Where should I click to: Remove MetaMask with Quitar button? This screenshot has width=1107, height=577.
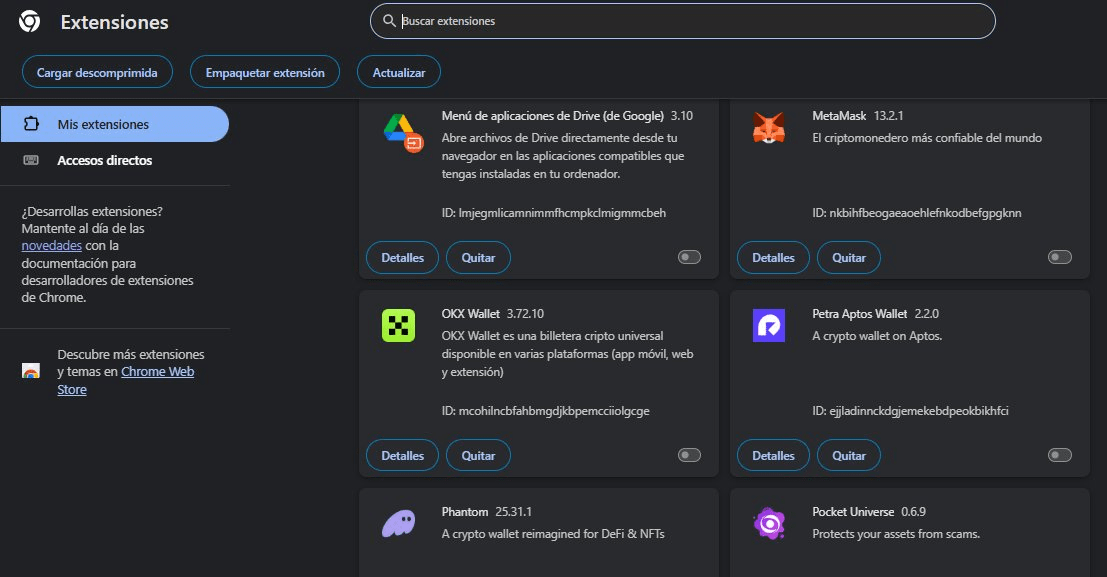click(x=849, y=258)
